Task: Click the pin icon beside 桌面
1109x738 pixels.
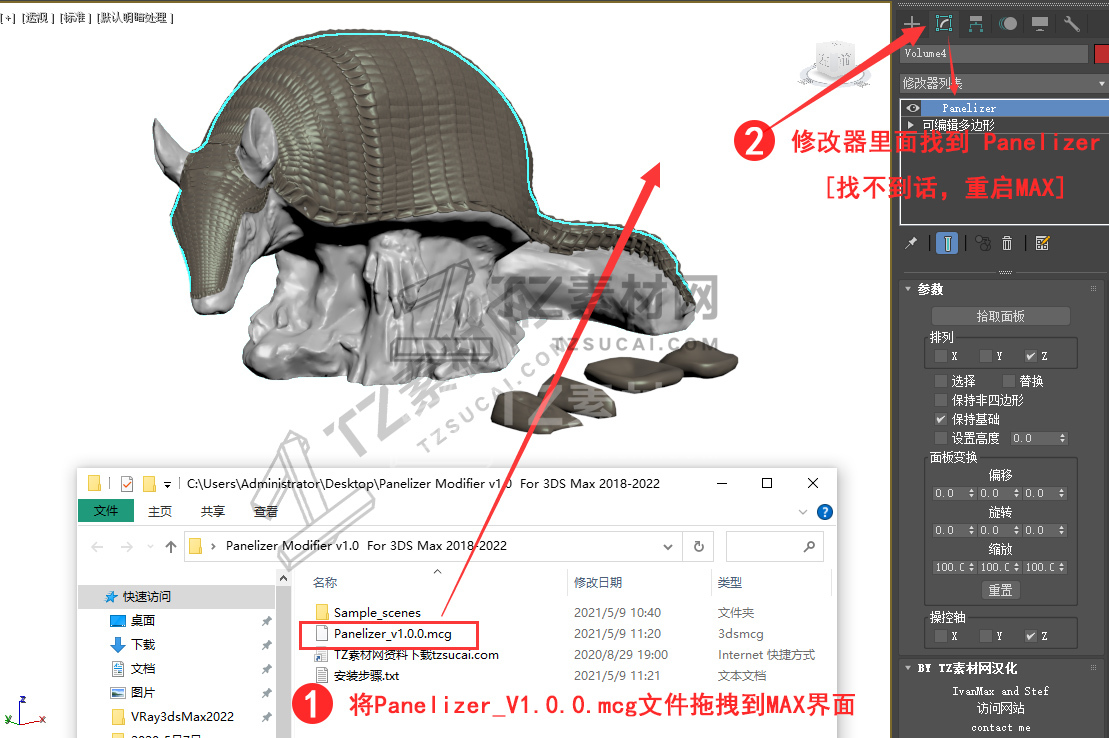Action: [267, 621]
